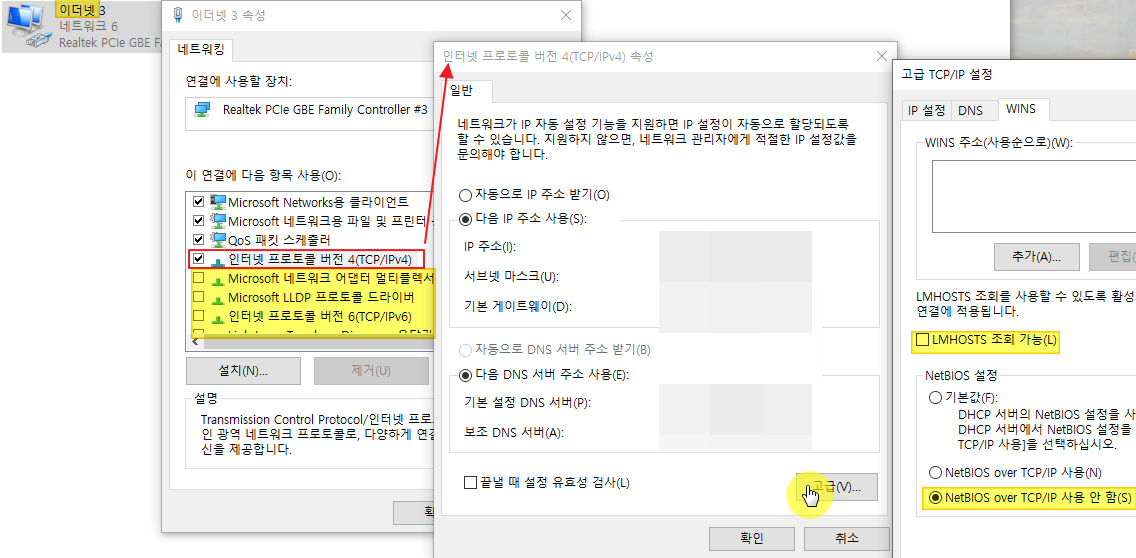Open 고급(V)... advanced settings

pos(836,487)
